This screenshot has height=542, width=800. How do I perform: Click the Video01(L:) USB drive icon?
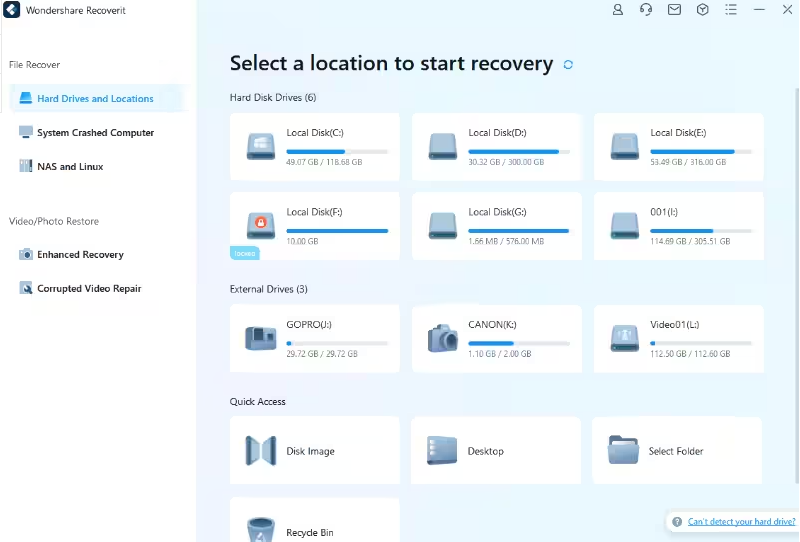624,338
